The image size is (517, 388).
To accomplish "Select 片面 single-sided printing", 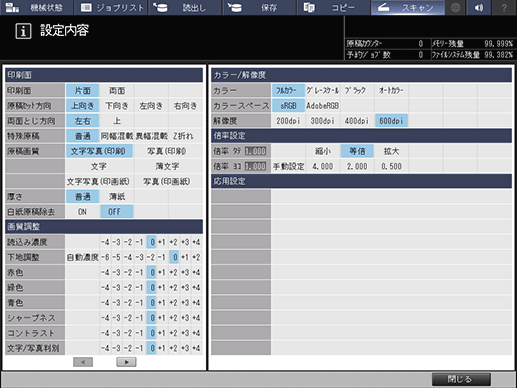I will point(82,90).
